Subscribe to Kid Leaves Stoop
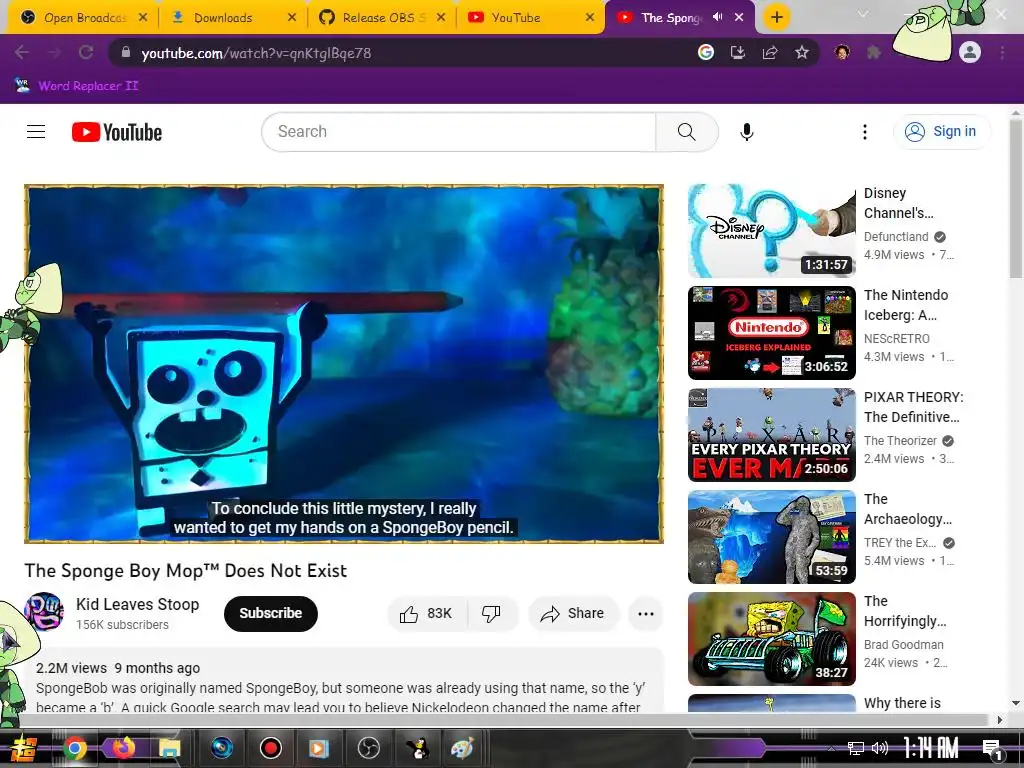The width and height of the screenshot is (1024, 768). (270, 613)
